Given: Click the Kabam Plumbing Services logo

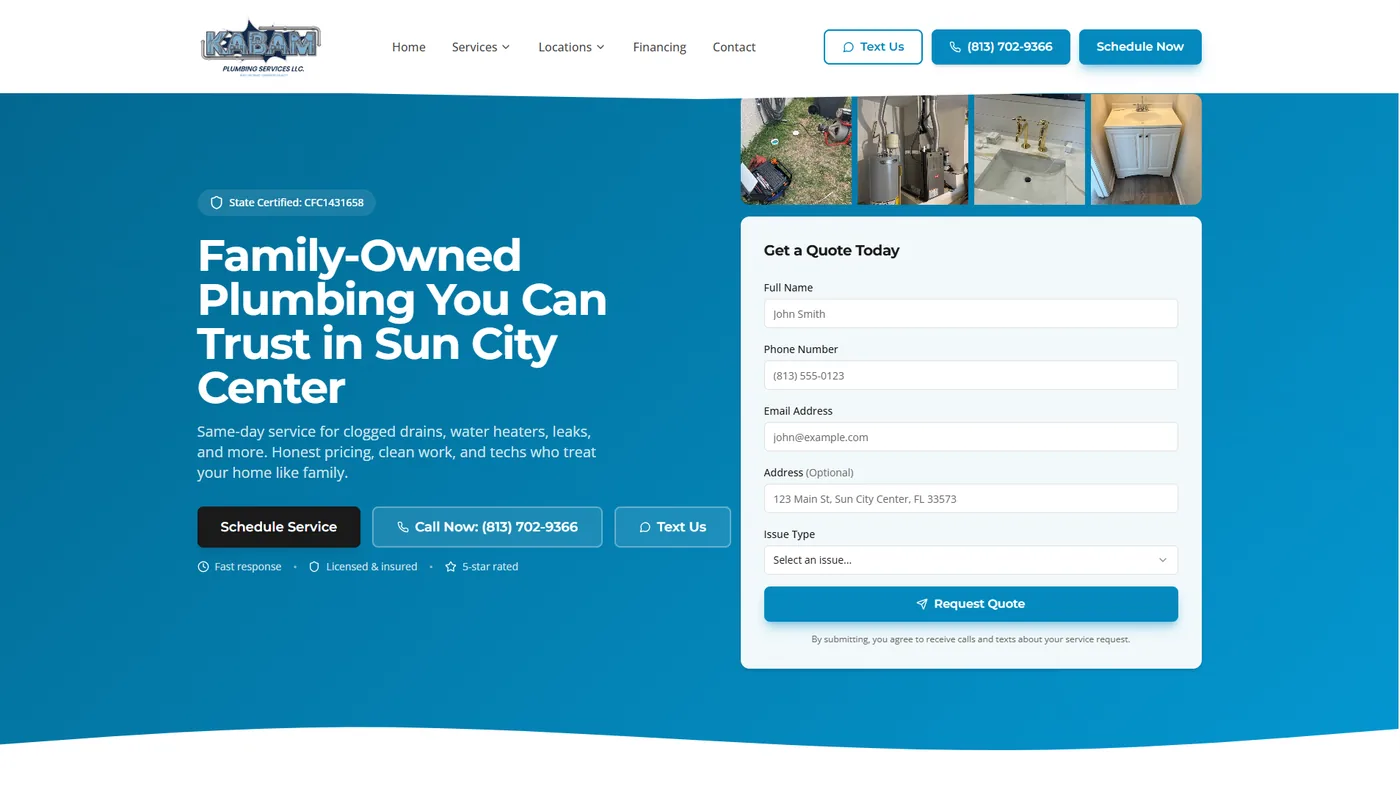Looking at the screenshot, I should tap(260, 47).
